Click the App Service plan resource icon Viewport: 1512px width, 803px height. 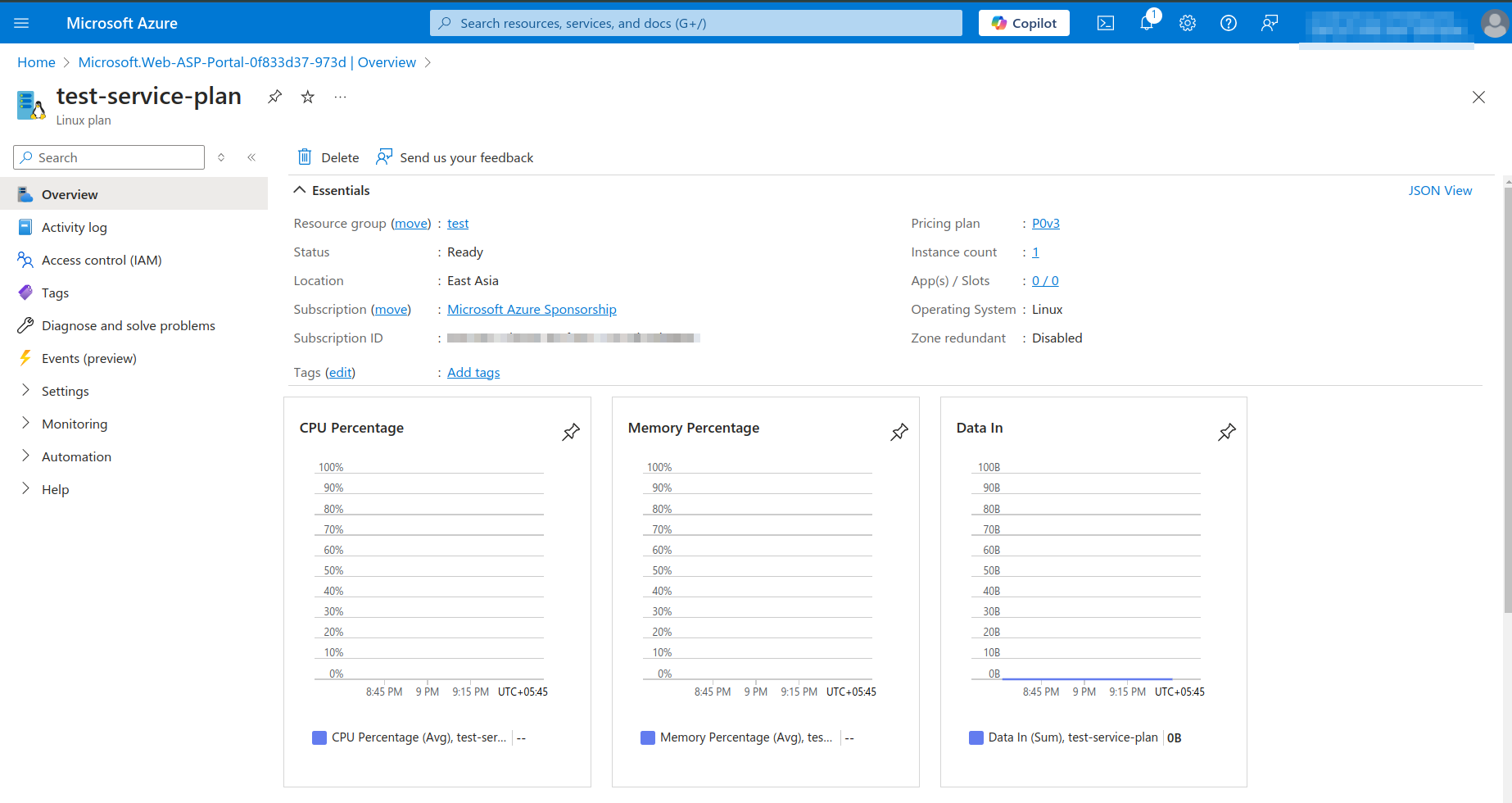click(x=31, y=105)
